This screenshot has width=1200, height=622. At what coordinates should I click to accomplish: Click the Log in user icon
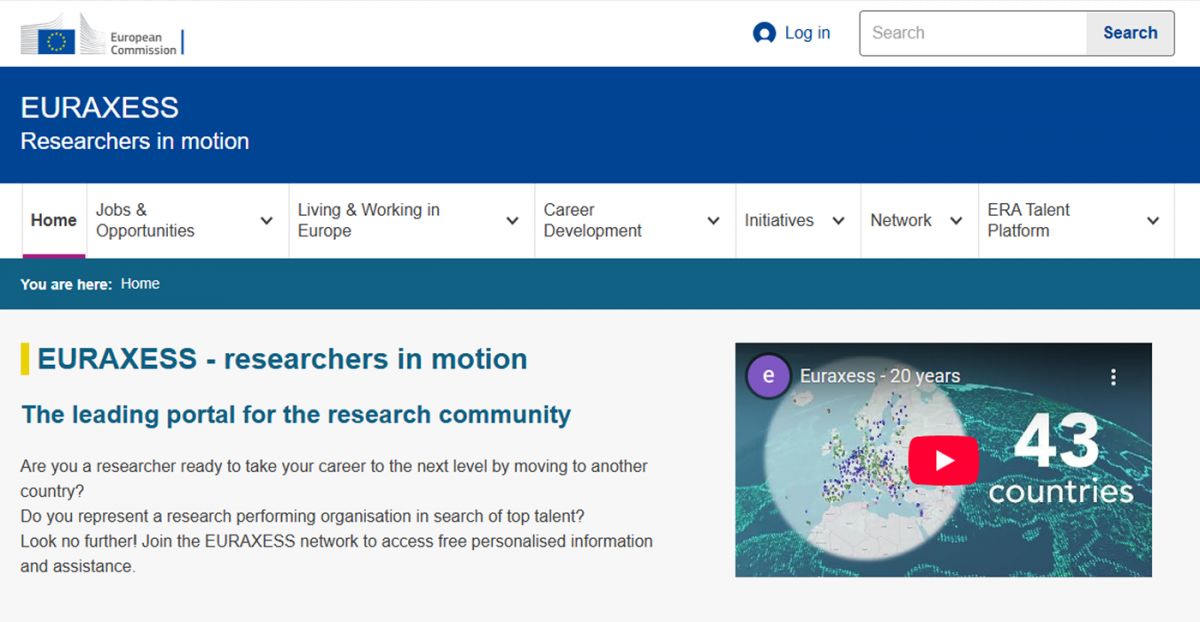pos(763,33)
